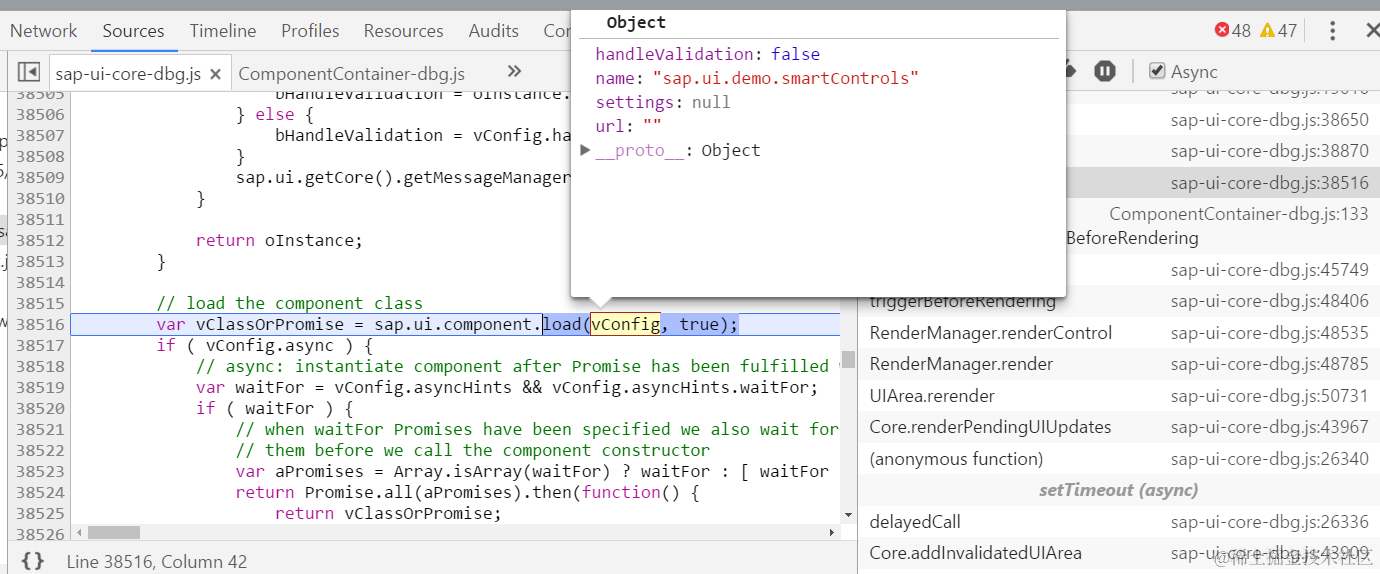The width and height of the screenshot is (1380, 574).
Task: Click line number 38523 in gutter
Action: (40, 471)
